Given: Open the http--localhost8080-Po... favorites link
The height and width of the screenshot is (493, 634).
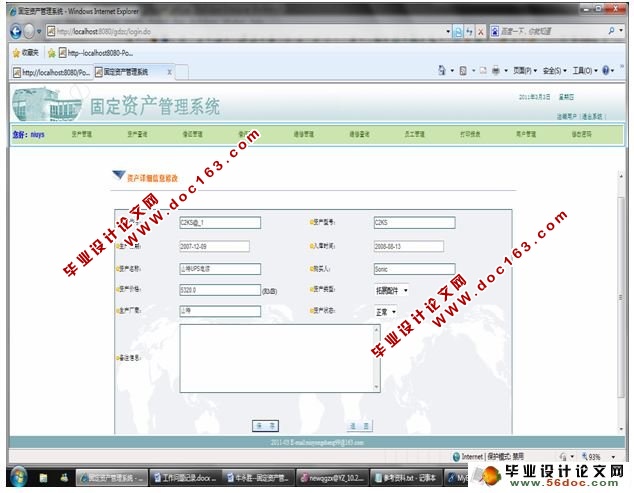Looking at the screenshot, I should (x=96, y=53).
